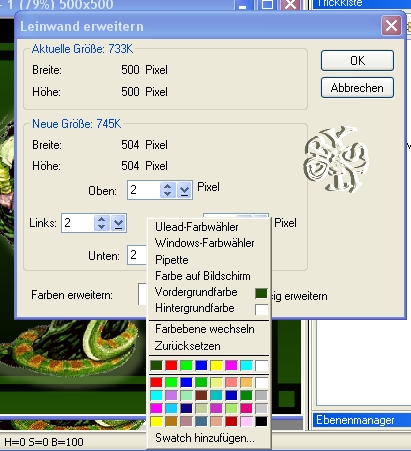Click the Links pixel input field

pos(78,223)
